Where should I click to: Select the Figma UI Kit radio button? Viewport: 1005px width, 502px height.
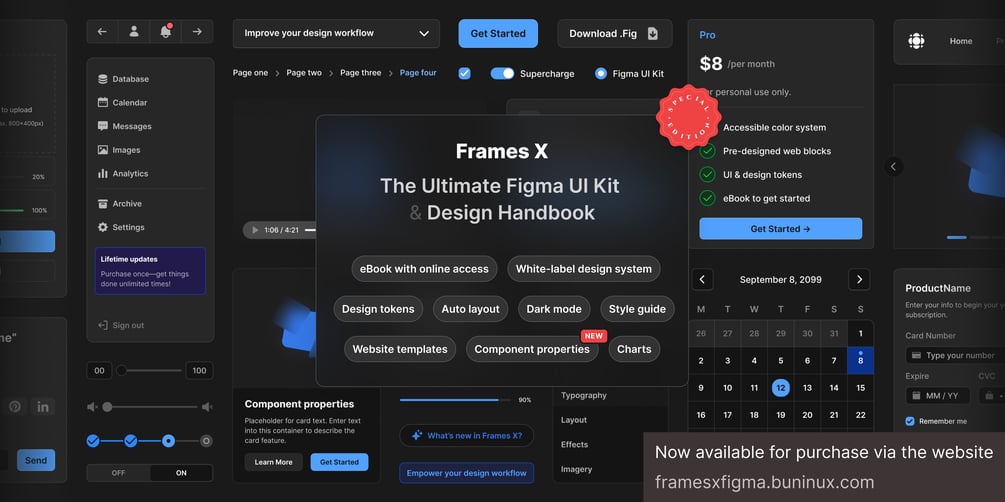pos(601,74)
